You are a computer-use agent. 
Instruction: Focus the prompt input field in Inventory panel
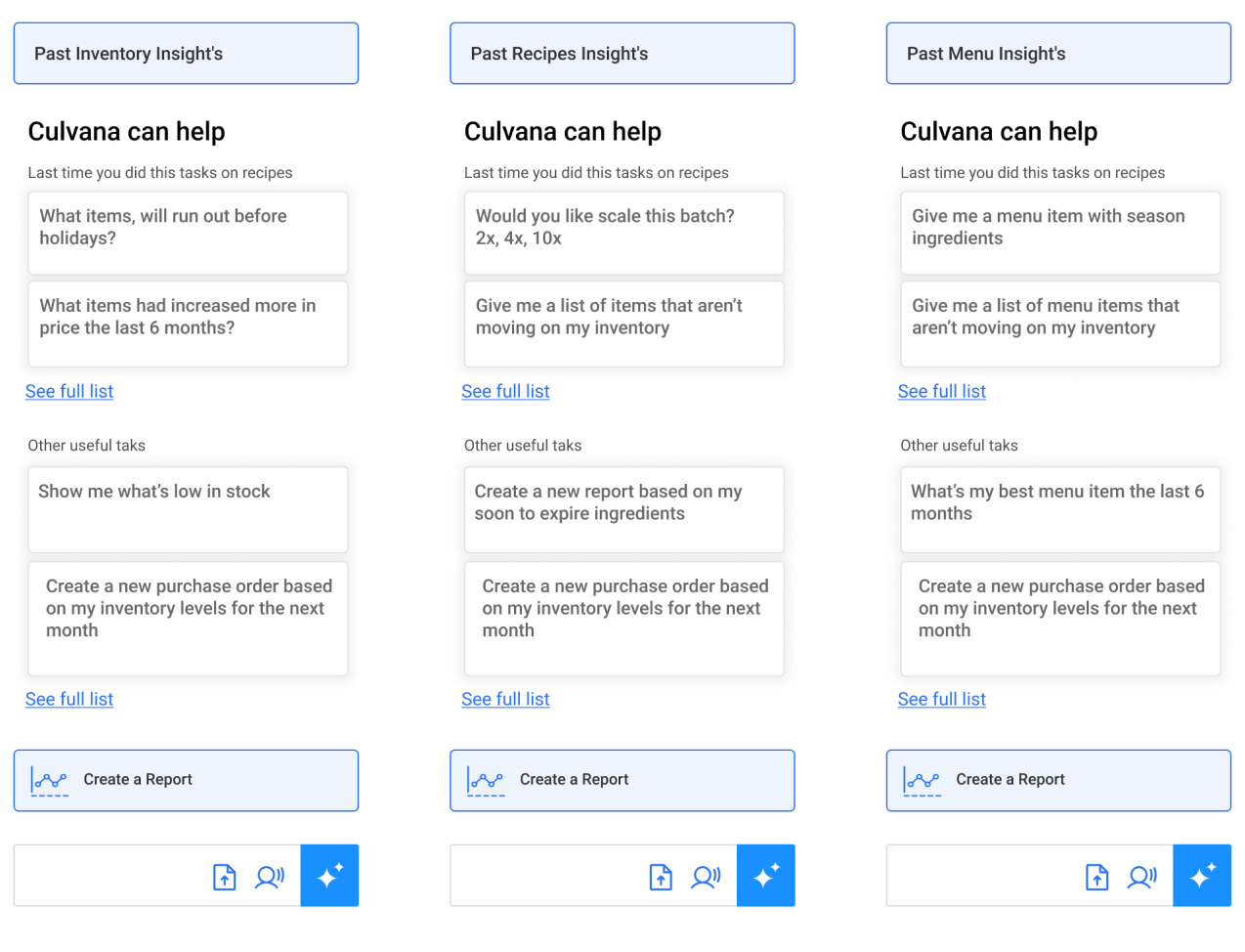(x=109, y=876)
